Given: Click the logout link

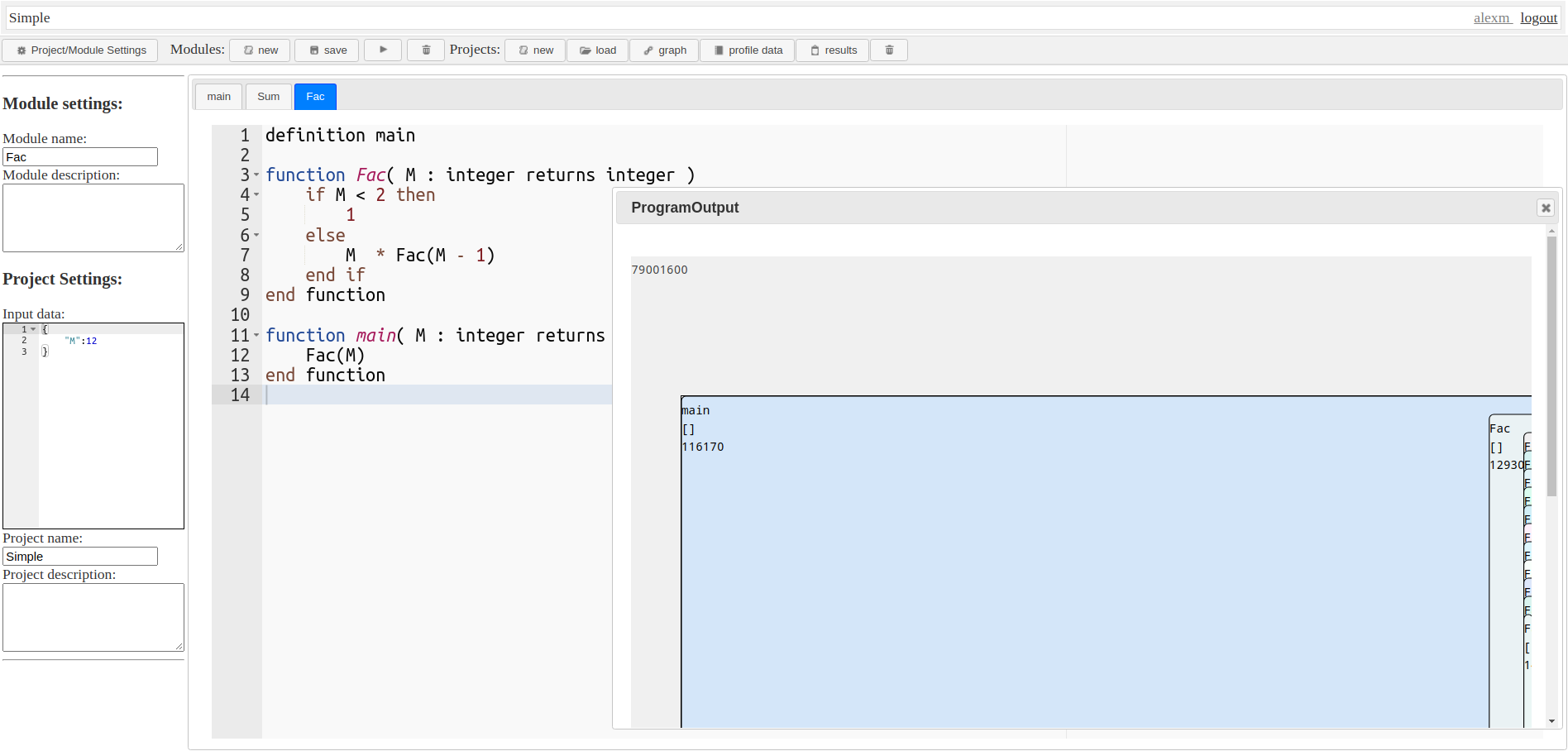Looking at the screenshot, I should [1539, 17].
